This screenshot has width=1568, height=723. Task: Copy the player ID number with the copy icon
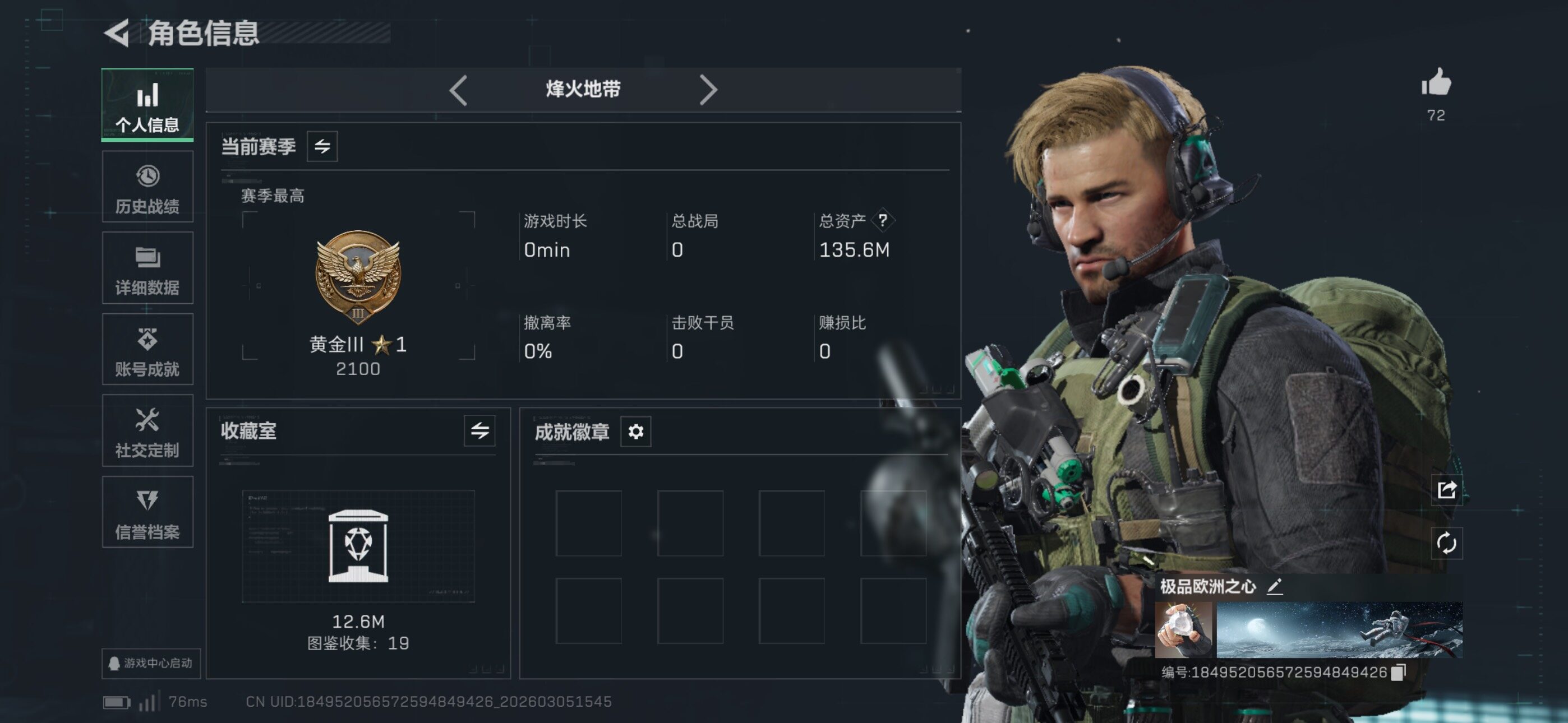point(1399,672)
